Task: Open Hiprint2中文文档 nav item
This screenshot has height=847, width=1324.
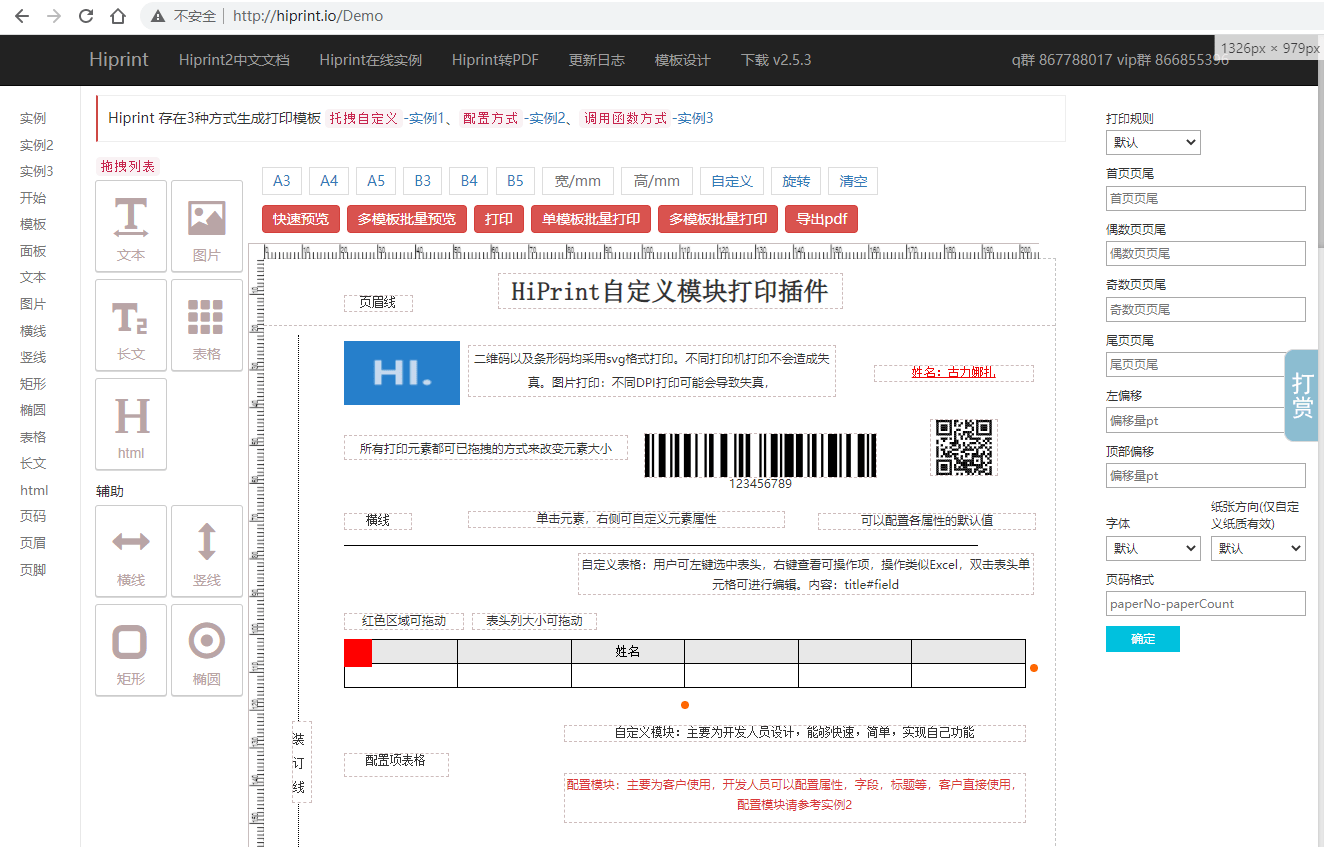Action: [234, 60]
